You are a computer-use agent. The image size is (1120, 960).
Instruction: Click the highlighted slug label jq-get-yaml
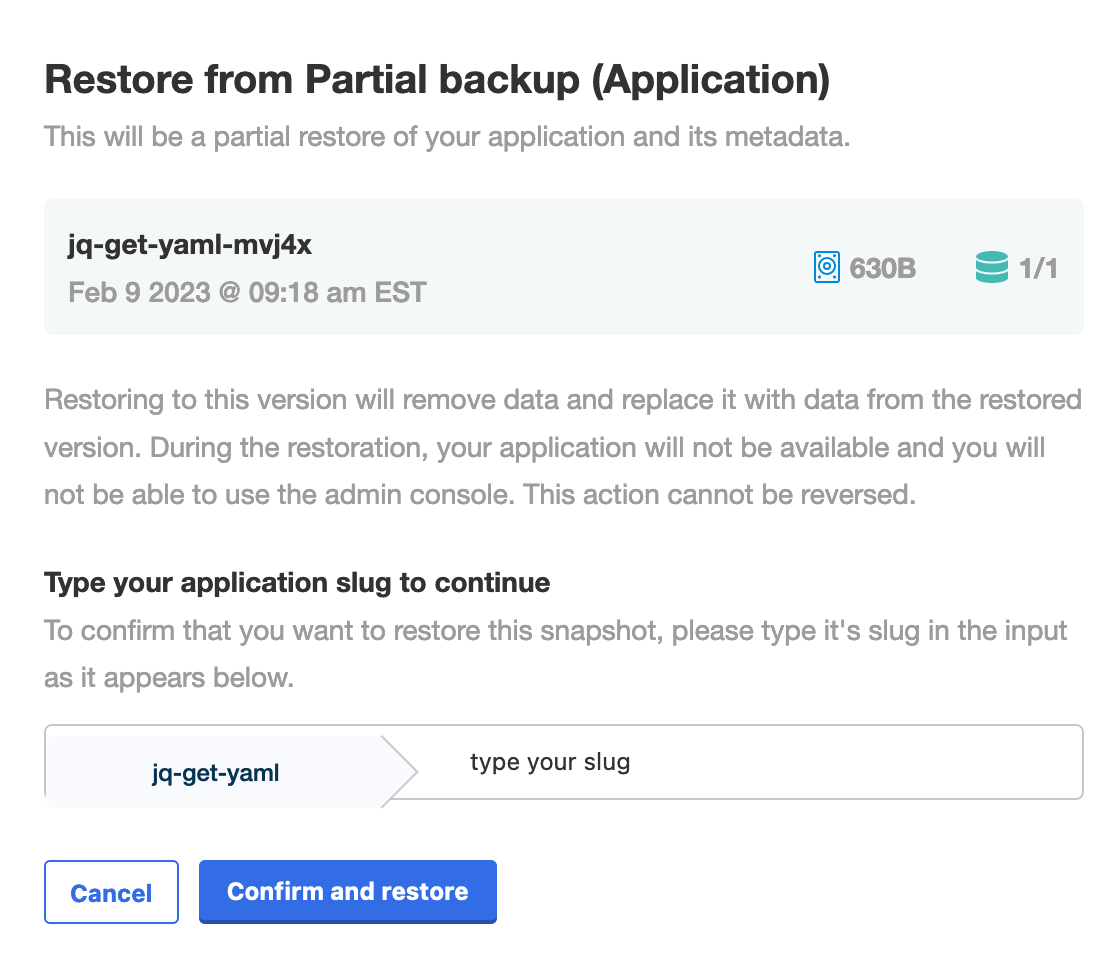[x=215, y=773]
